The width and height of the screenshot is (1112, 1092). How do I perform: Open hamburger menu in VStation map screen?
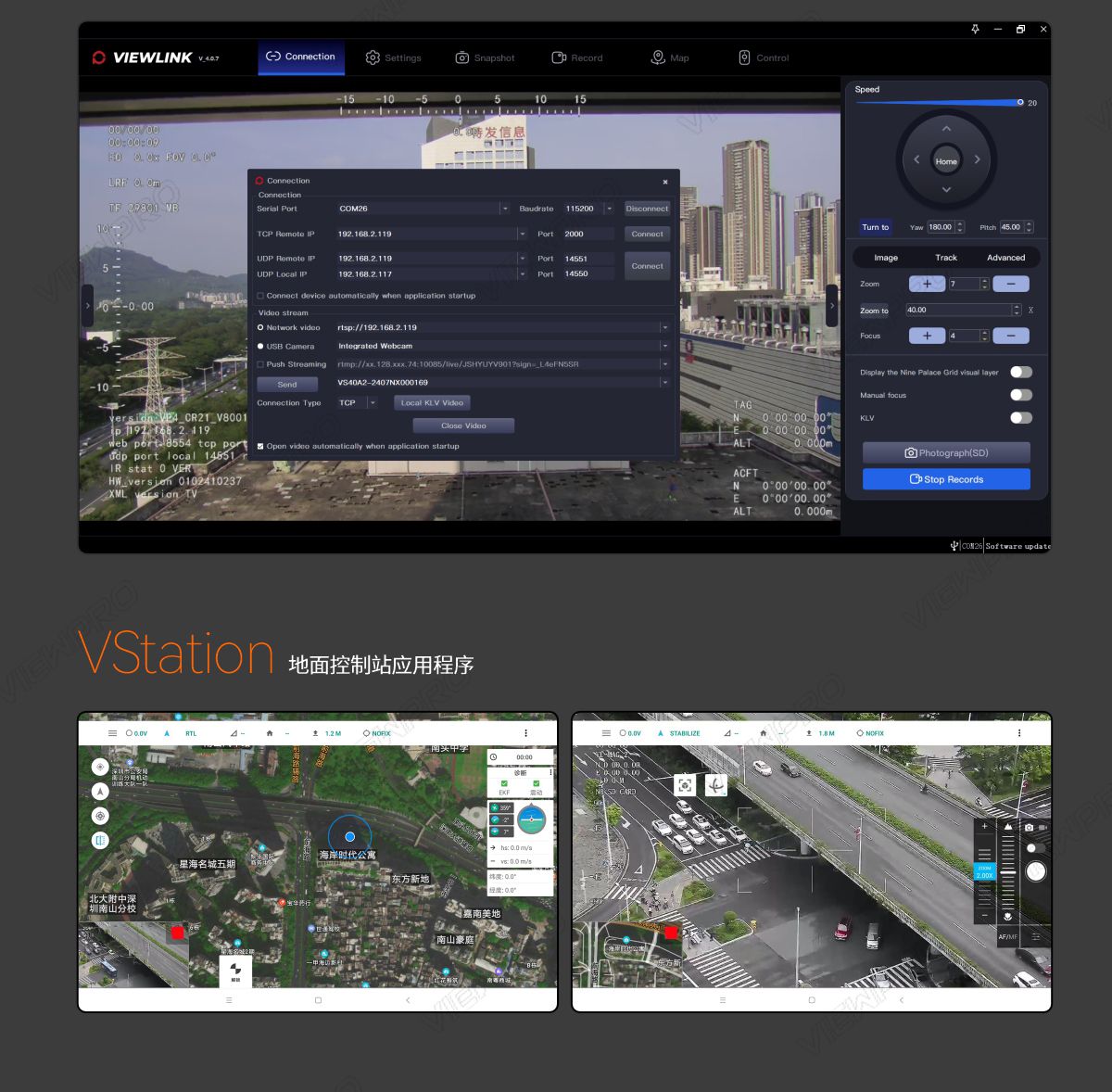[x=113, y=733]
